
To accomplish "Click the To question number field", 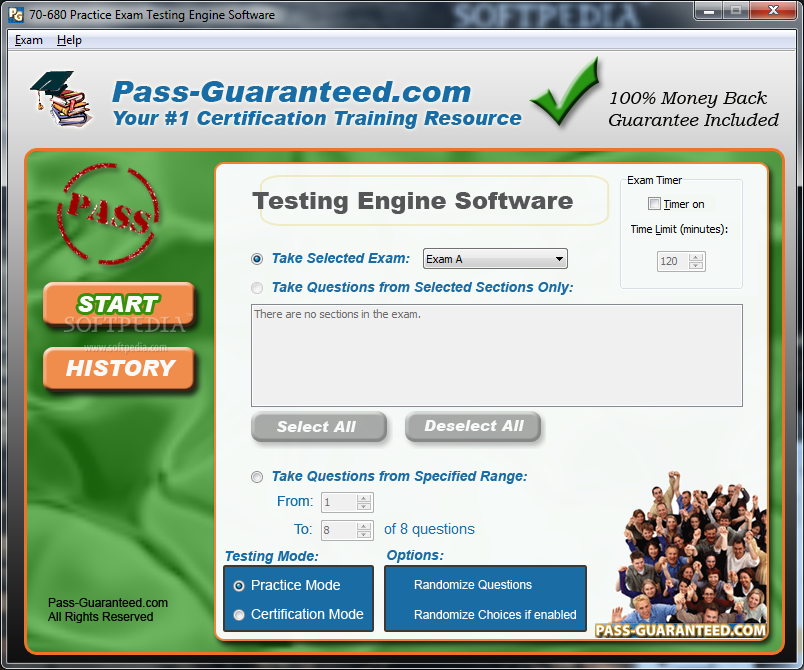I will point(339,530).
